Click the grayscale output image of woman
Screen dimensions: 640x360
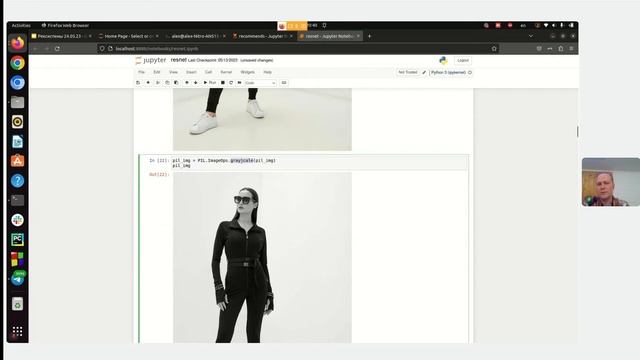(x=262, y=258)
